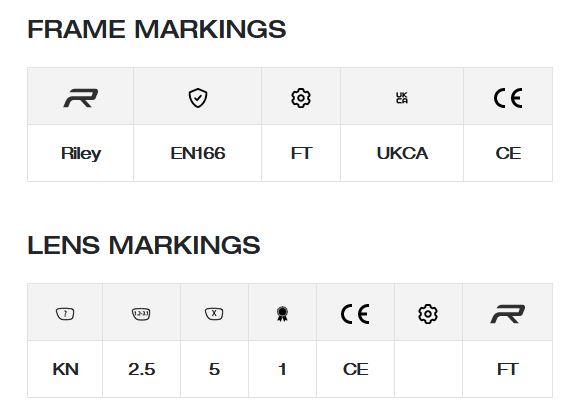582x417 pixels.
Task: Select the EN166 text cell
Action: (x=197, y=153)
